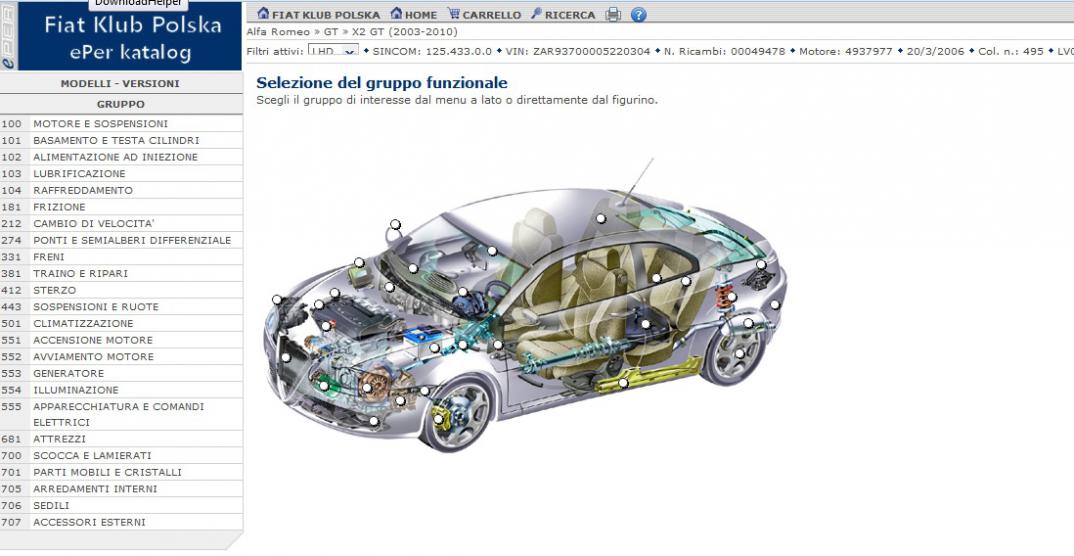Open group 705 ARREDAMENTI INTERNI
Screen dimensions: 1074x556
[x=121, y=489]
